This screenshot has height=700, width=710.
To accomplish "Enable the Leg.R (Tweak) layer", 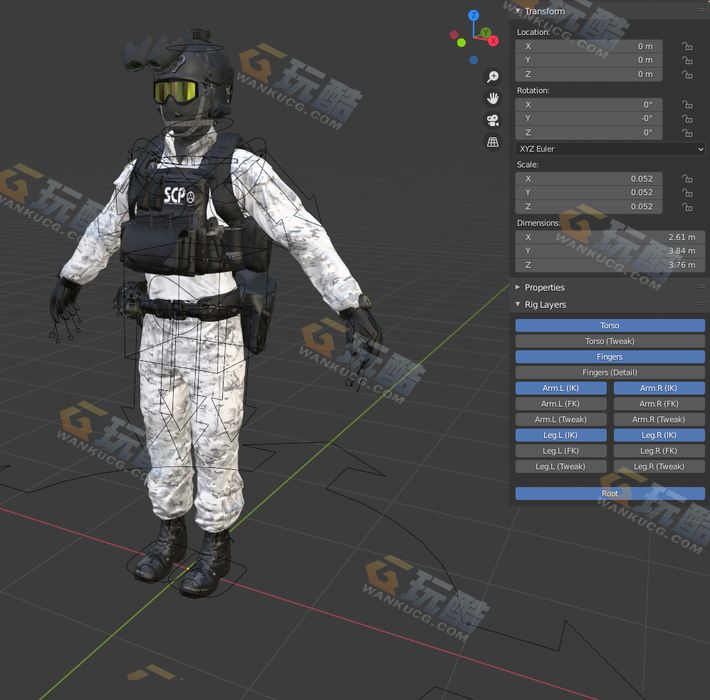I will click(x=659, y=466).
